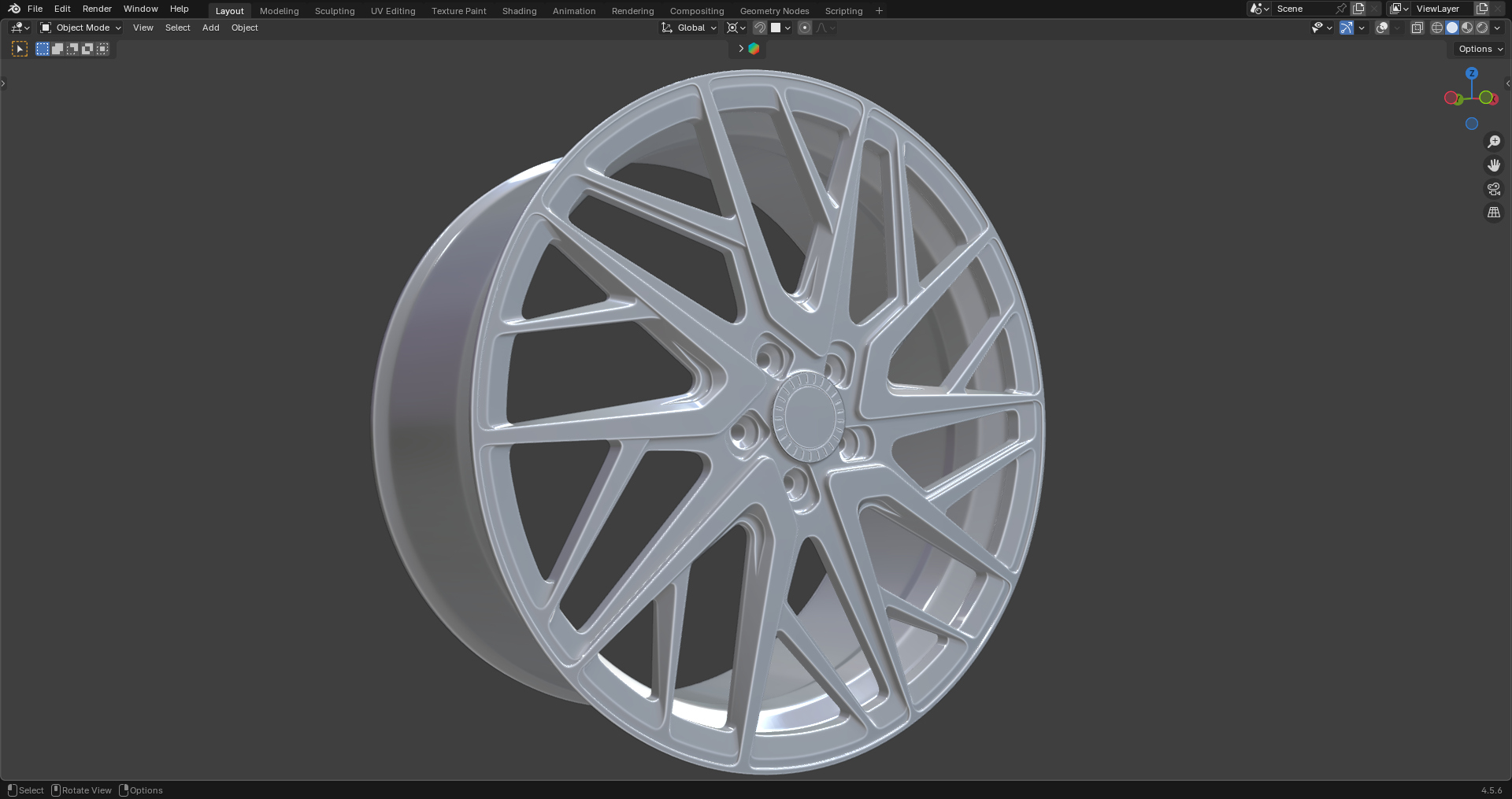
Task: Choose subtract from selection mode
Action: tap(72, 49)
